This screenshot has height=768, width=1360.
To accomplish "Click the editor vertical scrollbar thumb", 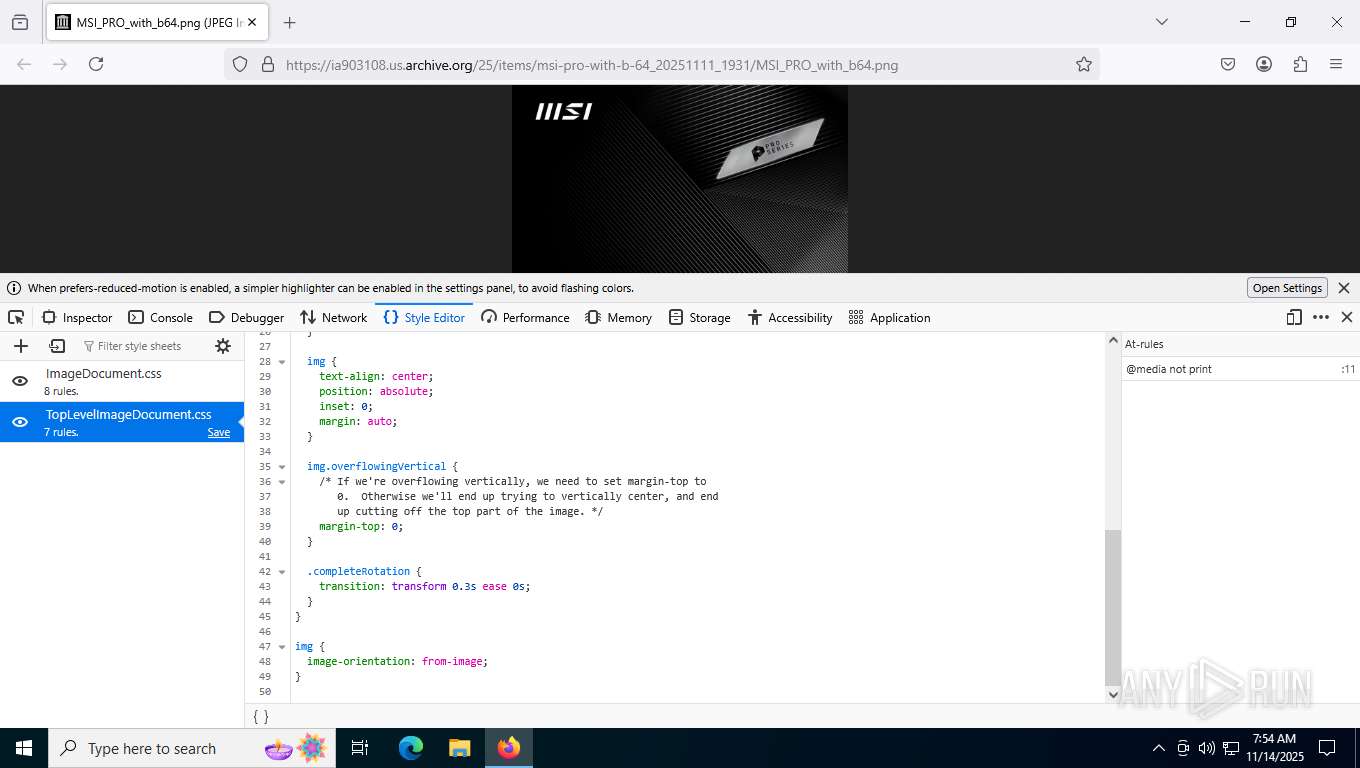I will pos(1113,607).
